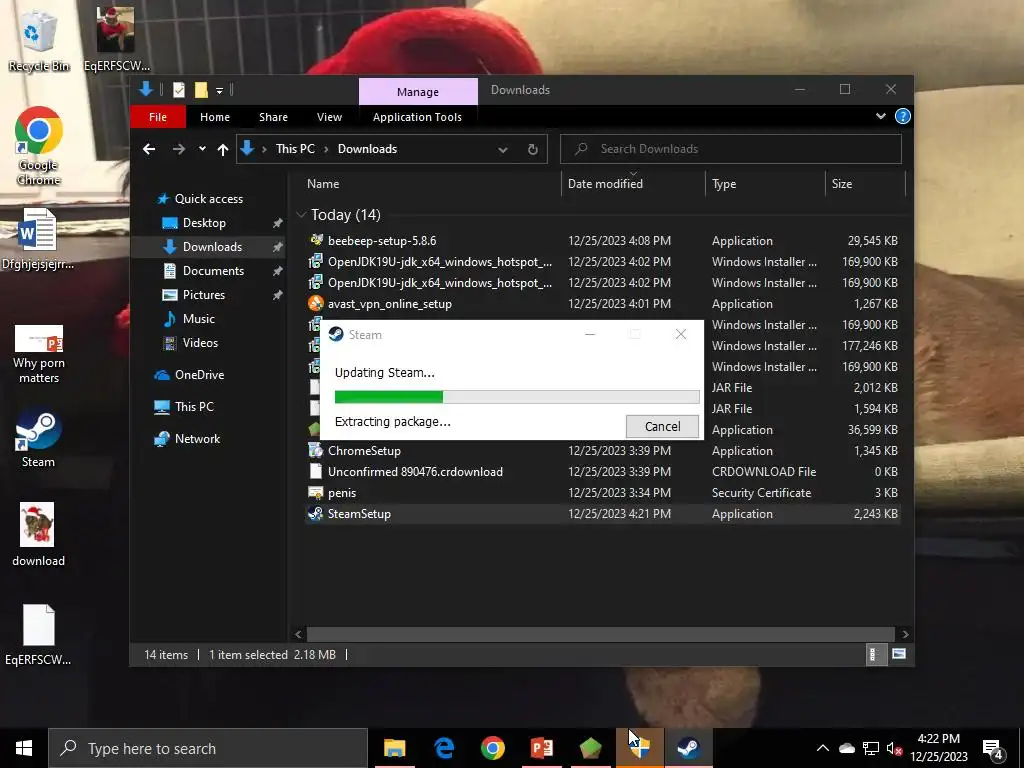Click the taskbar 'Type here to search' box
This screenshot has width=1024, height=768.
[208, 748]
